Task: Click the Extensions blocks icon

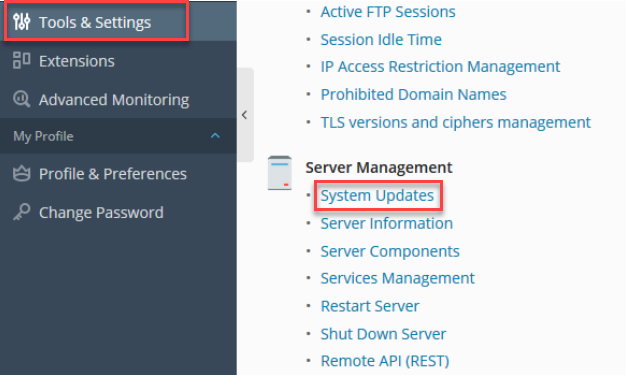Action: tap(22, 60)
